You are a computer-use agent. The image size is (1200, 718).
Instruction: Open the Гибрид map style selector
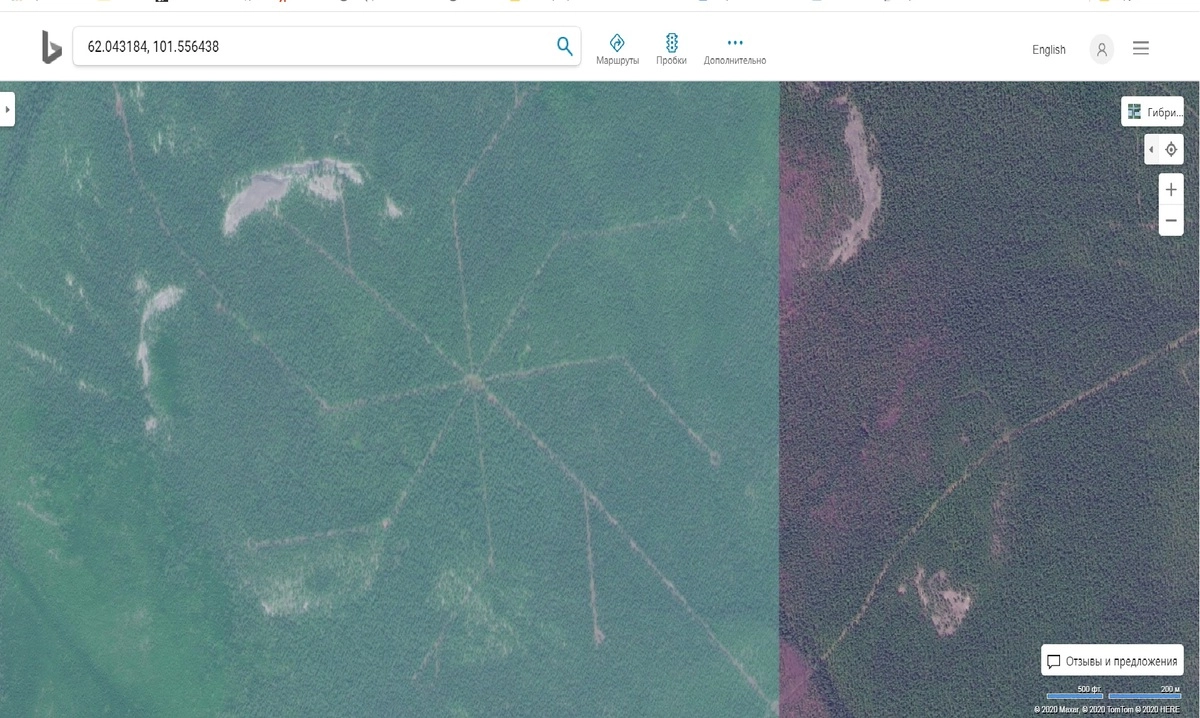(1152, 112)
